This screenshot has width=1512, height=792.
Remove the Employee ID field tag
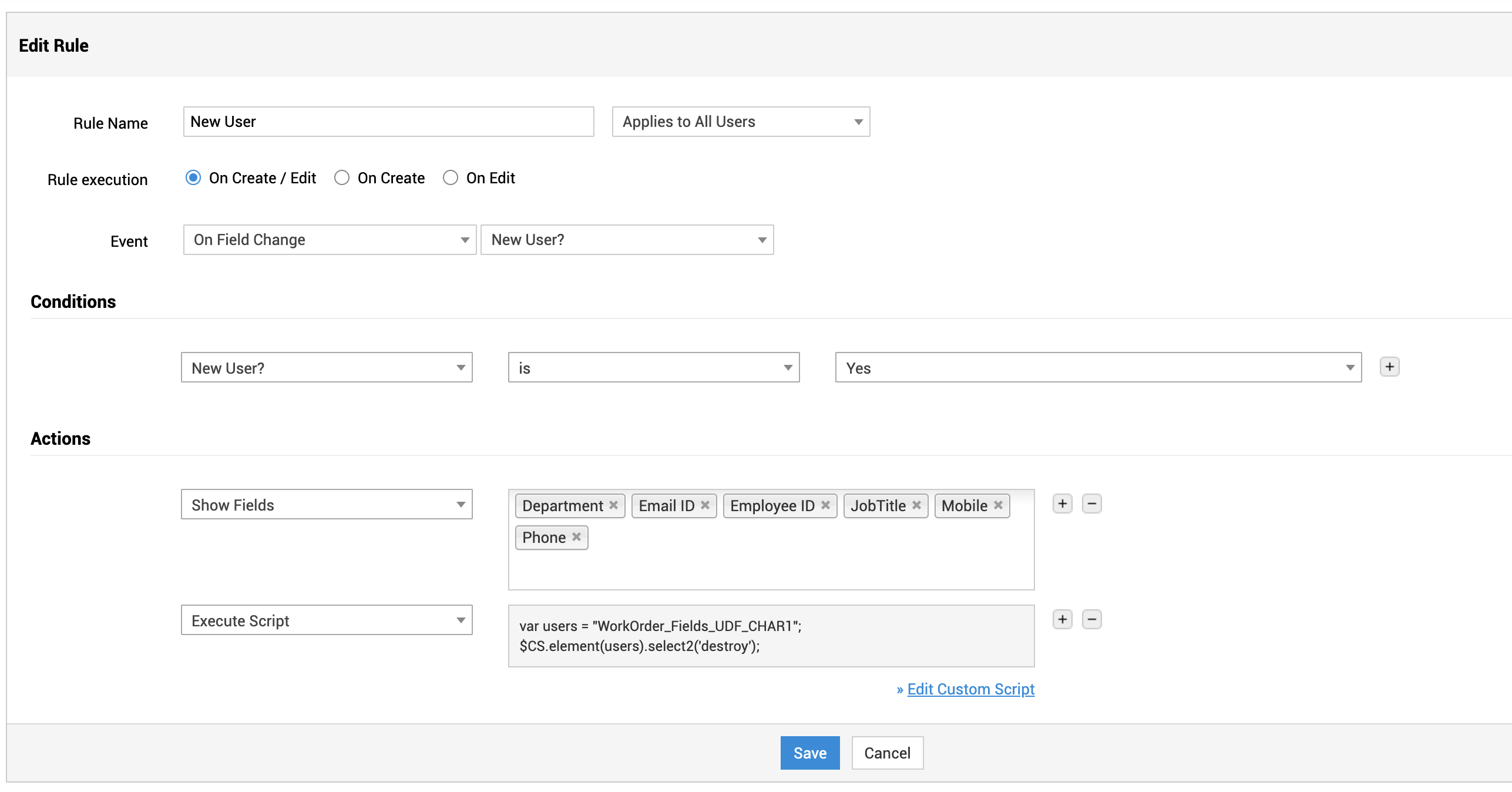[825, 505]
